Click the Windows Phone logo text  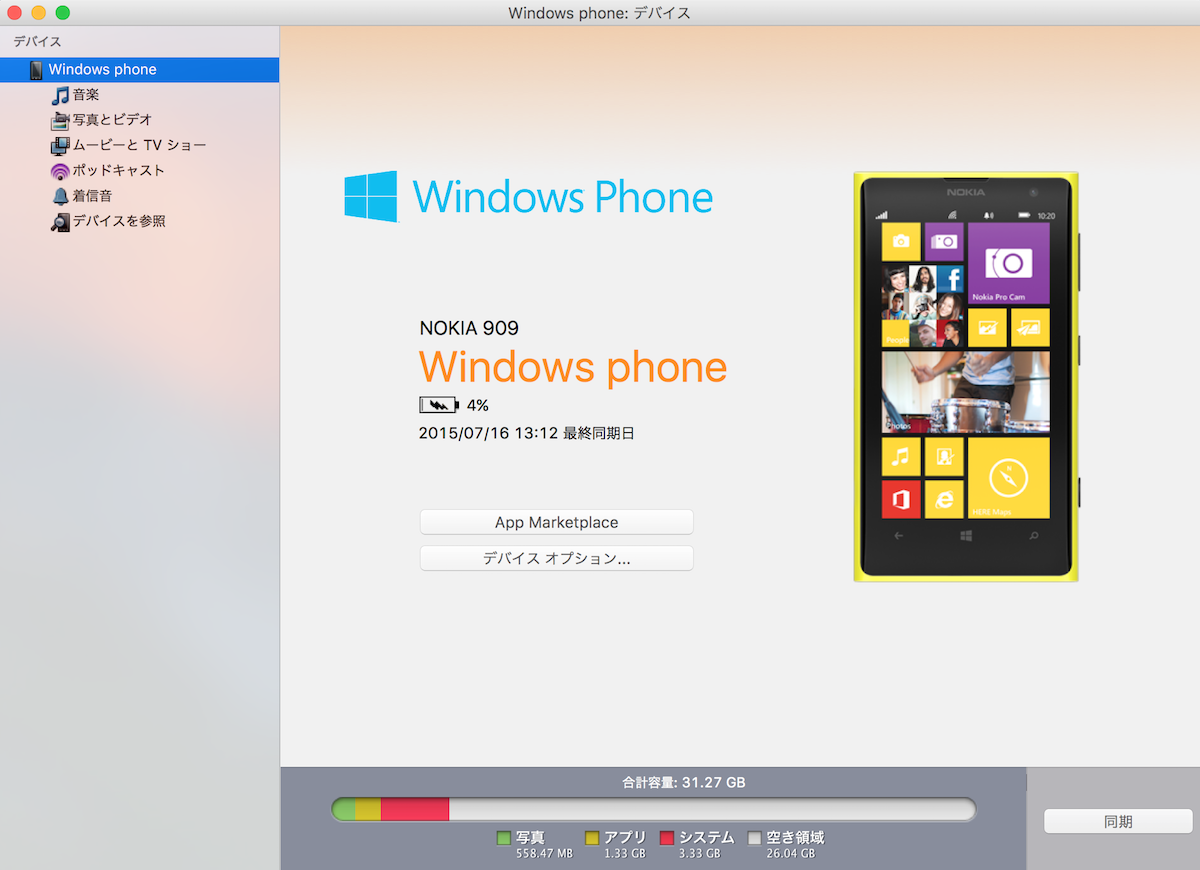tap(563, 197)
